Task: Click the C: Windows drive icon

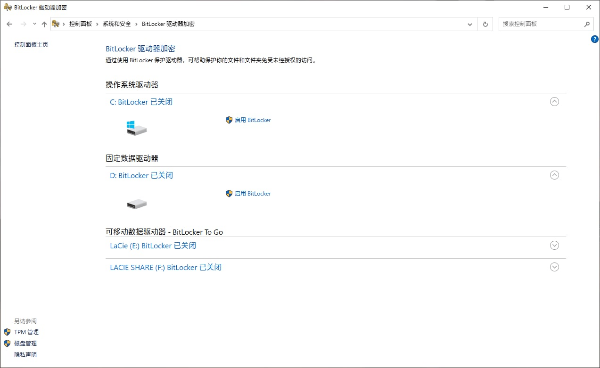Action: pos(136,128)
